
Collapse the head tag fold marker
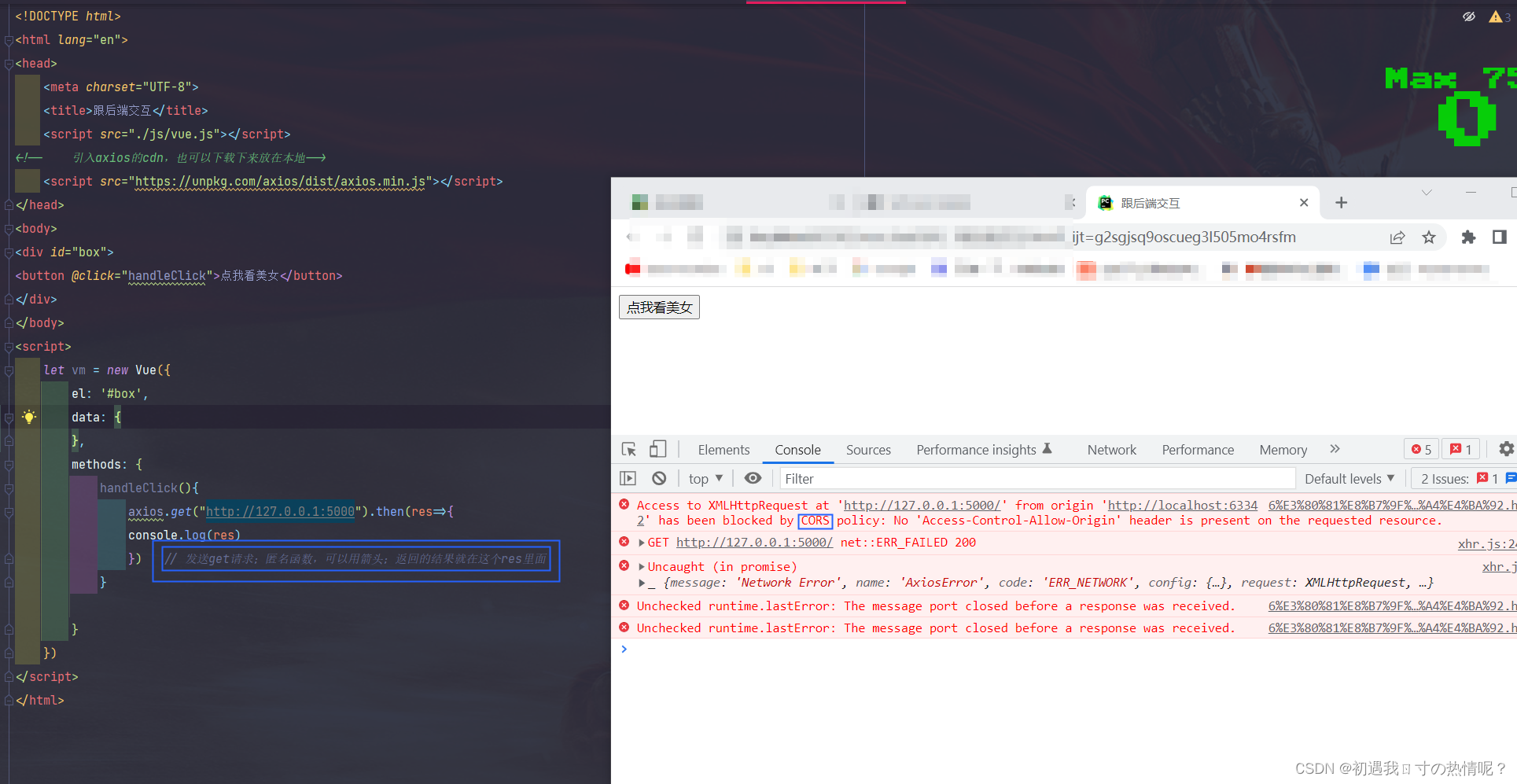[x=9, y=64]
